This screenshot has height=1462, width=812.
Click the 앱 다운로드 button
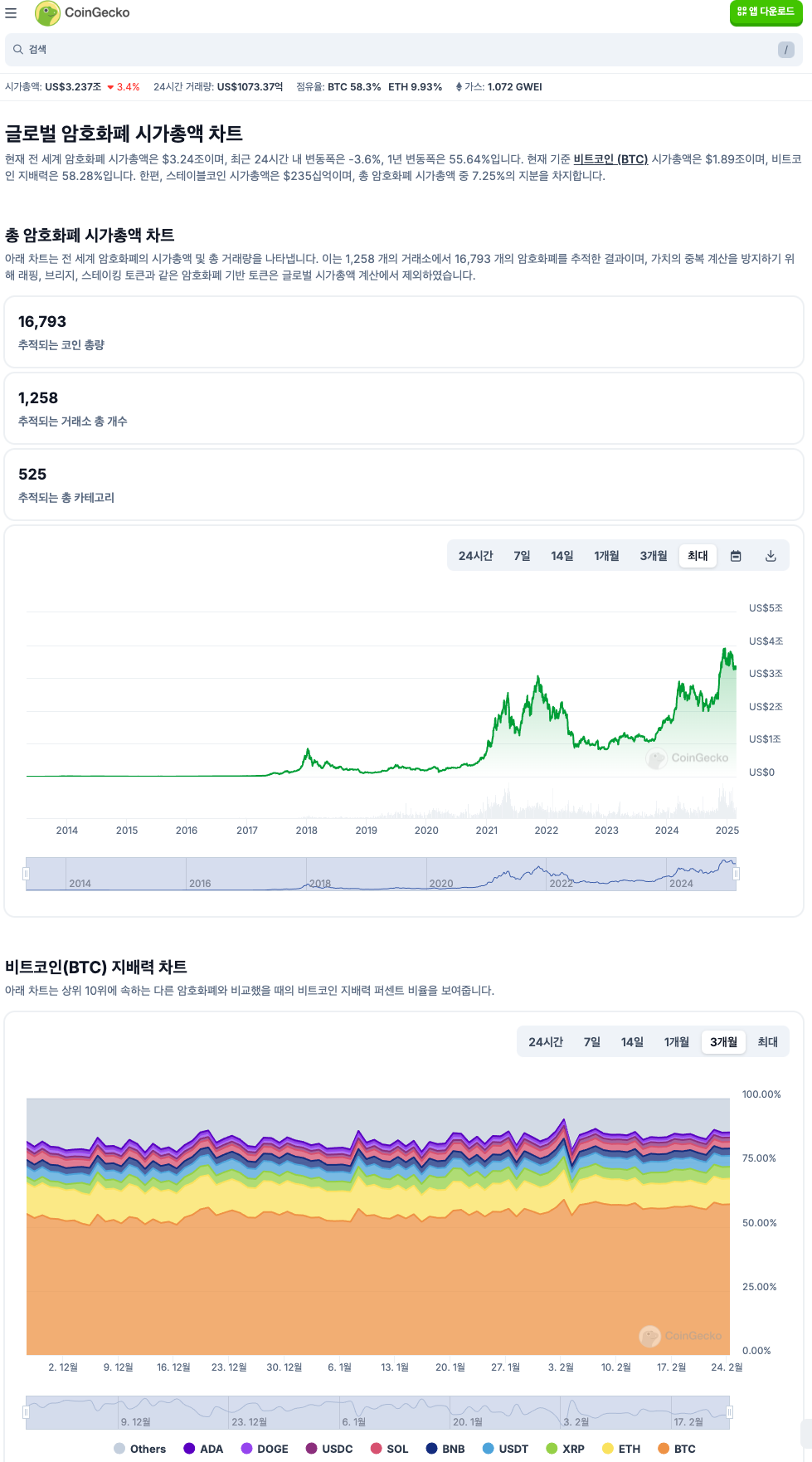point(765,13)
